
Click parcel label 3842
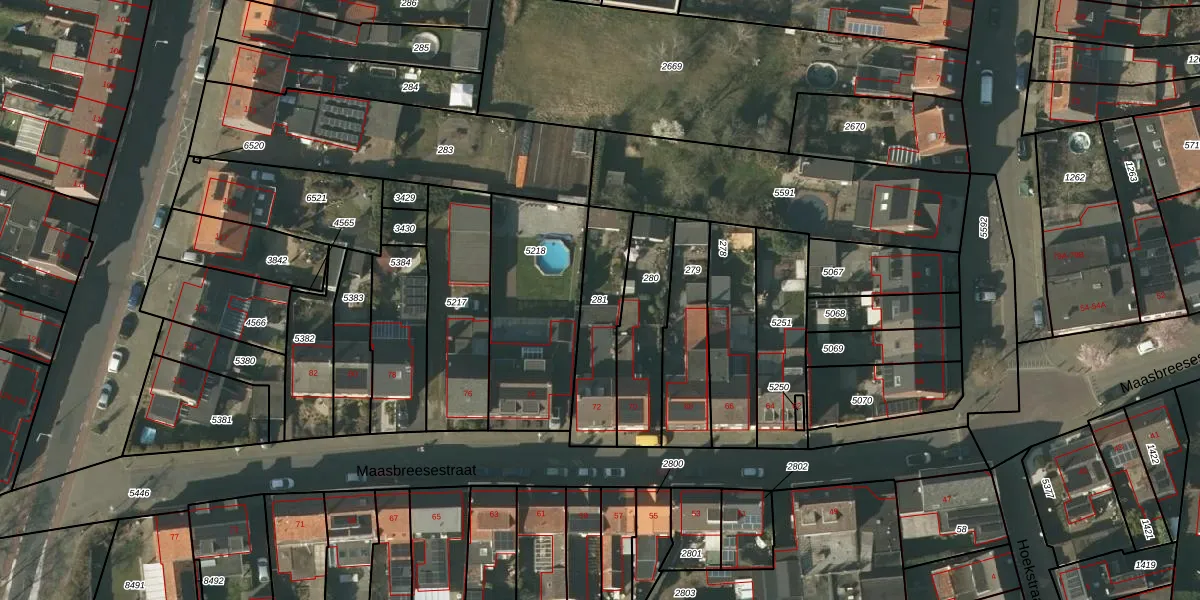(x=277, y=260)
